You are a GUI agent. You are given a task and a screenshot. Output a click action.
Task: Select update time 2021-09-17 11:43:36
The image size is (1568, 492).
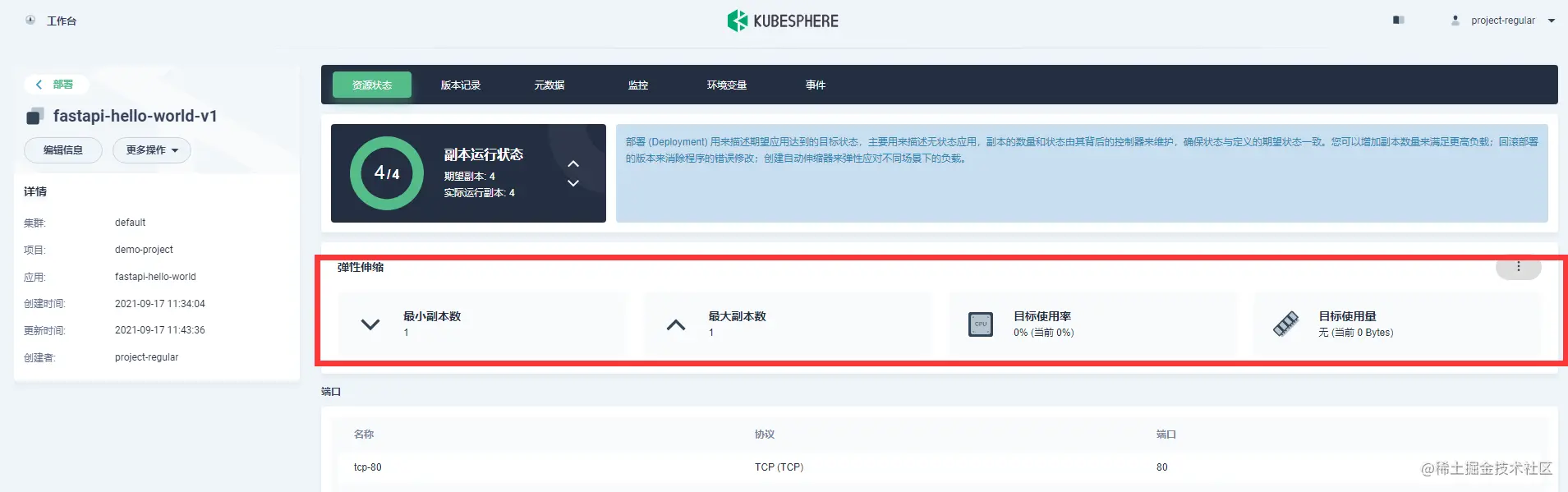tap(160, 331)
